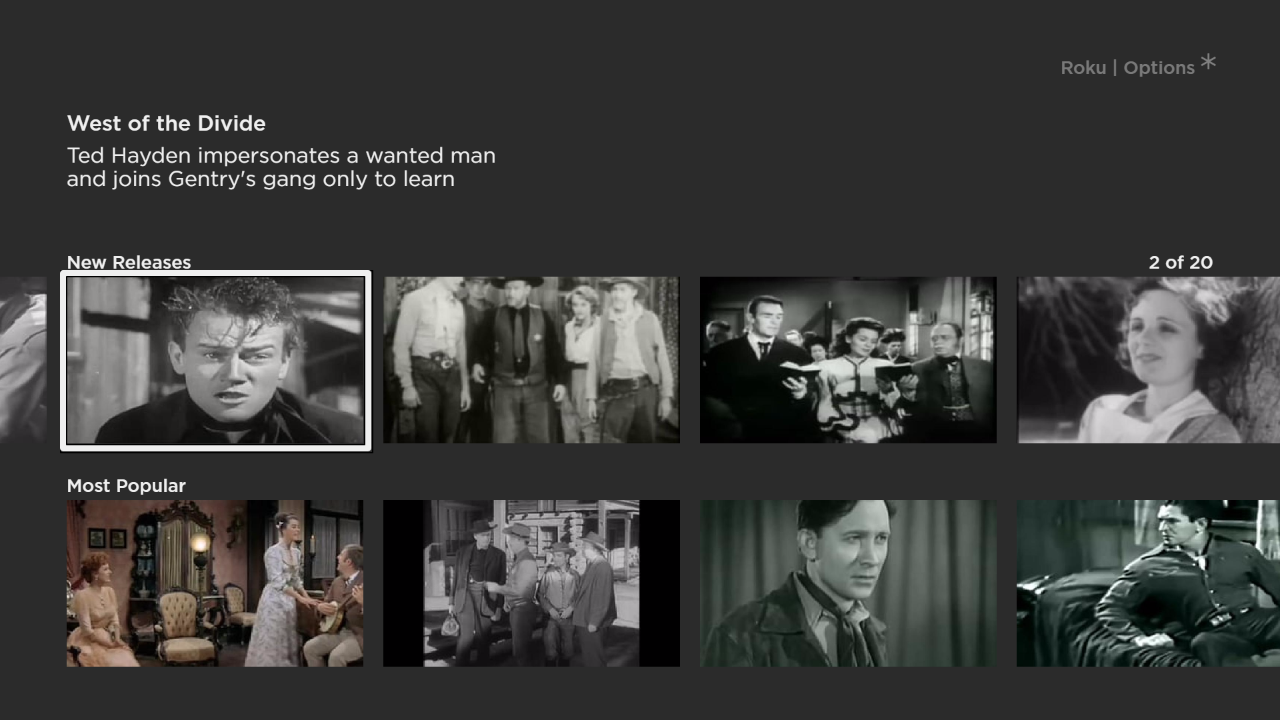The height and width of the screenshot is (720, 1280).
Task: Select the highlighted West of the Divide thumbnail
Action: coord(216,360)
